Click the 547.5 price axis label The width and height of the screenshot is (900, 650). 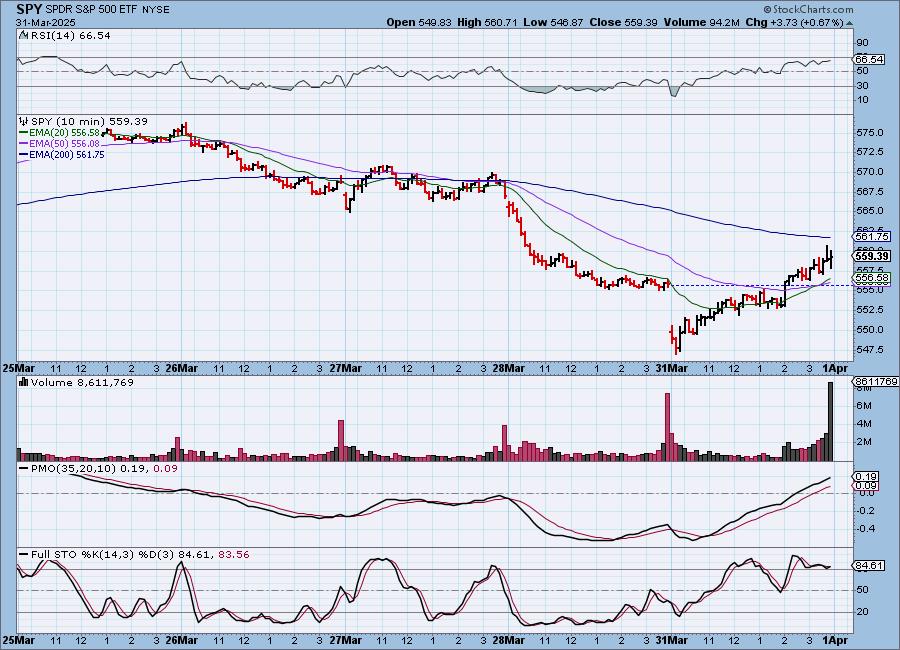click(x=869, y=349)
